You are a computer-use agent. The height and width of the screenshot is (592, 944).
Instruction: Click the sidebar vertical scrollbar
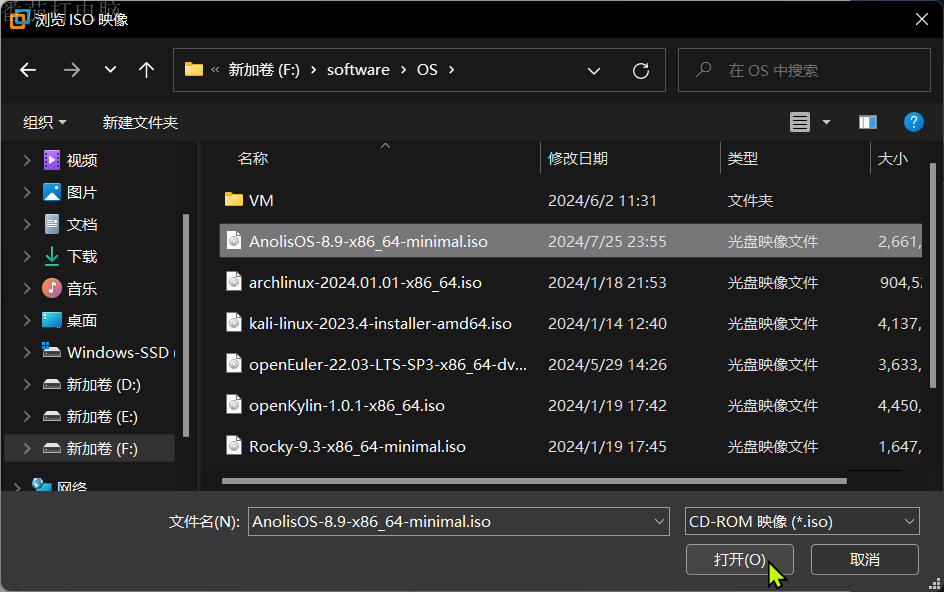tap(185, 325)
